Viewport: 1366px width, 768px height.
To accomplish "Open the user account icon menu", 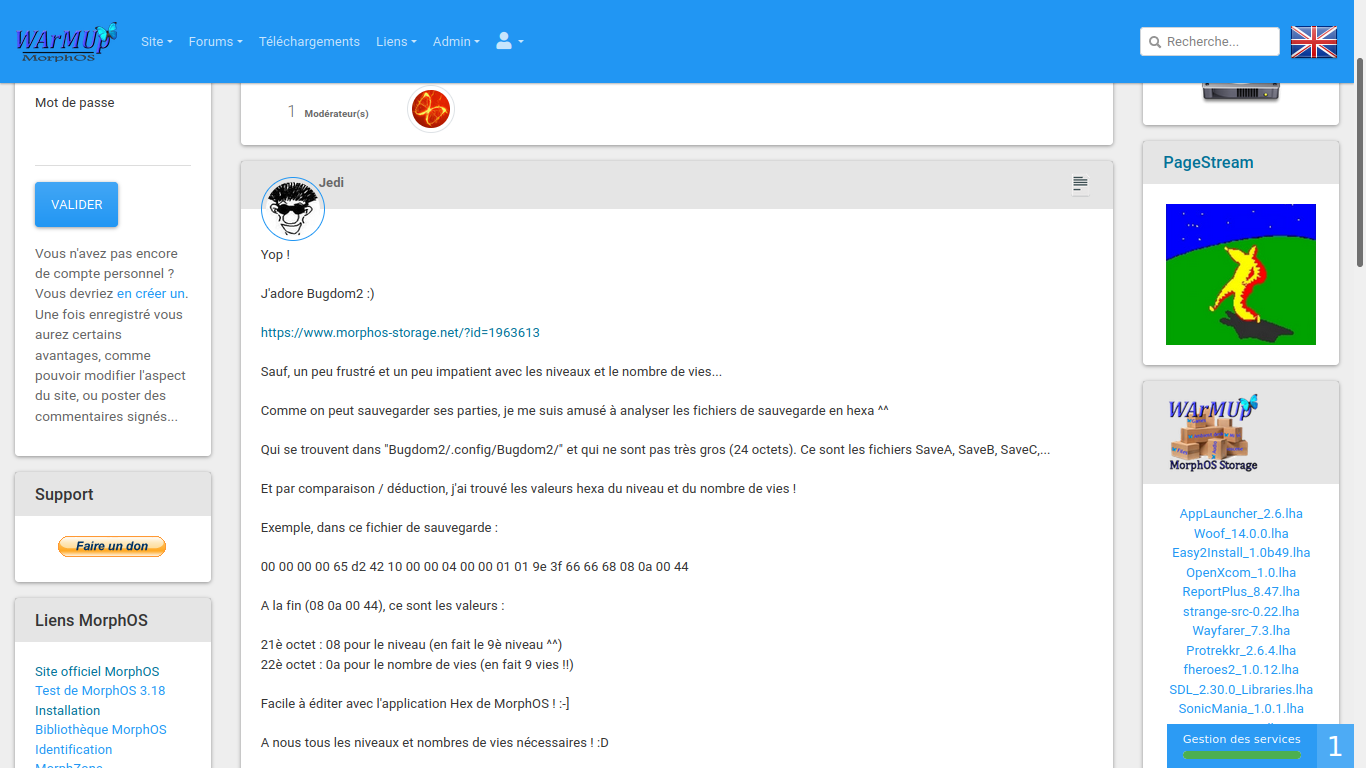I will point(509,41).
